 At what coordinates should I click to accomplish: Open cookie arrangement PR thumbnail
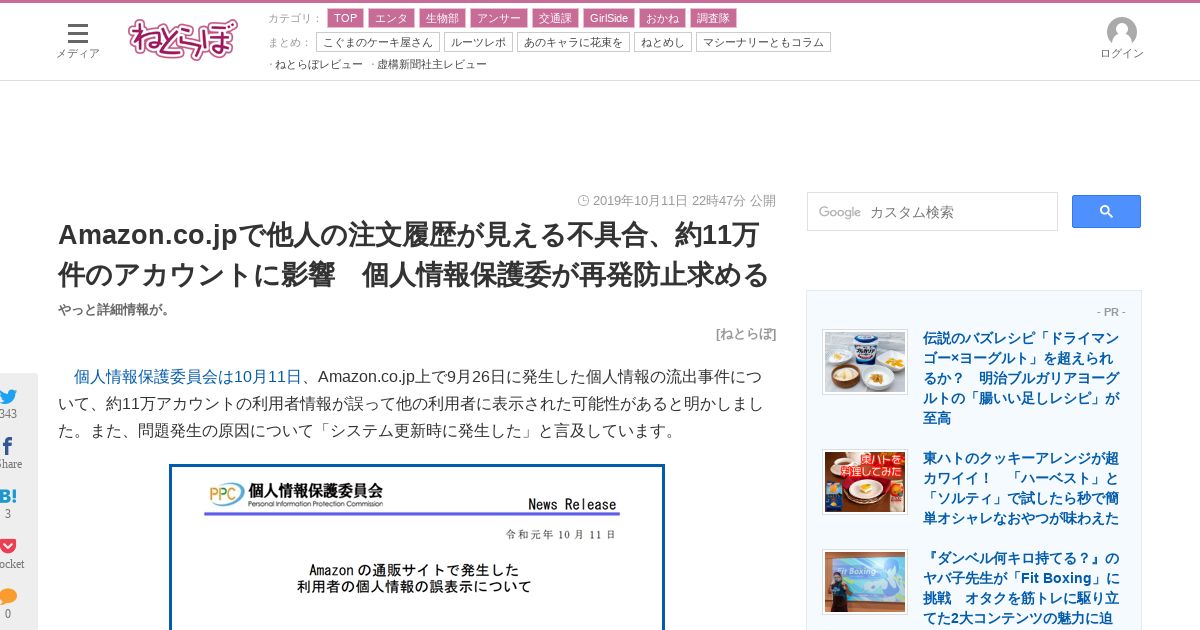865,482
